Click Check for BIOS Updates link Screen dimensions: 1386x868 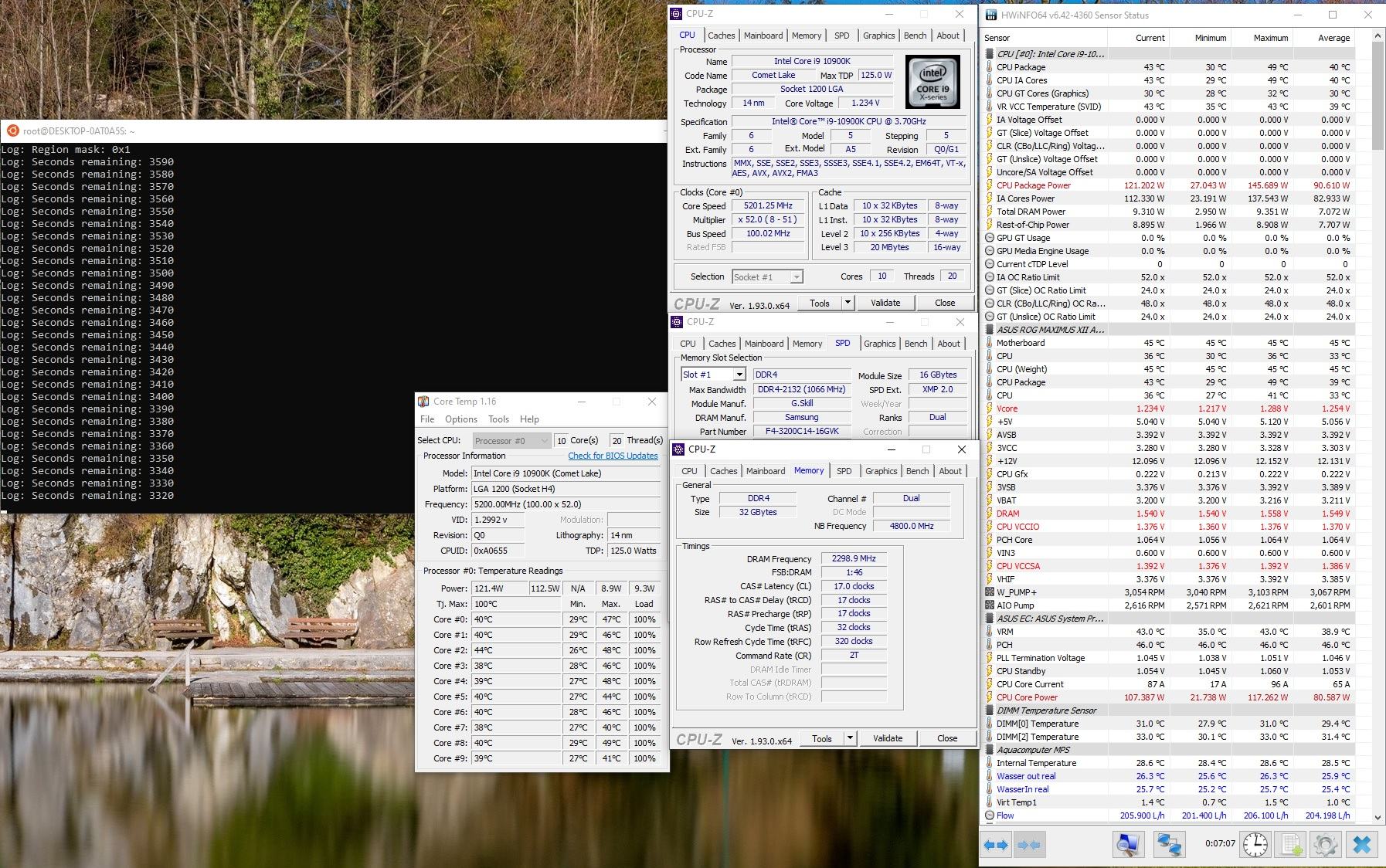pyautogui.click(x=613, y=456)
